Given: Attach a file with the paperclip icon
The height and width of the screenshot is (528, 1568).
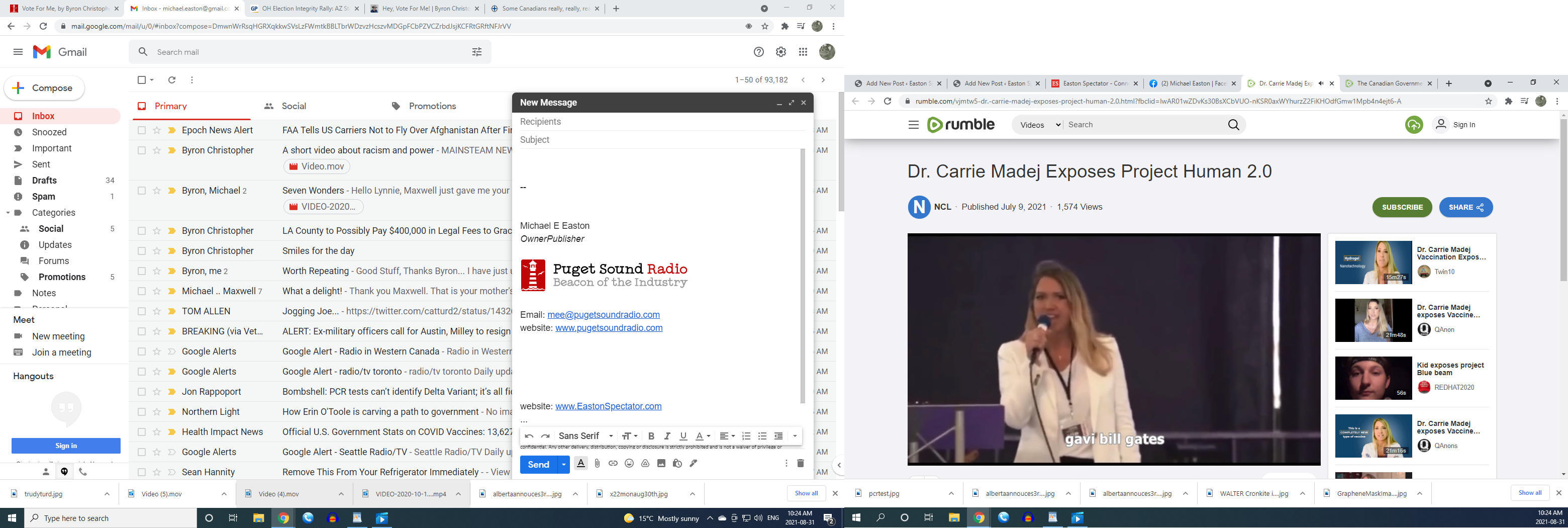Looking at the screenshot, I should coord(597,464).
